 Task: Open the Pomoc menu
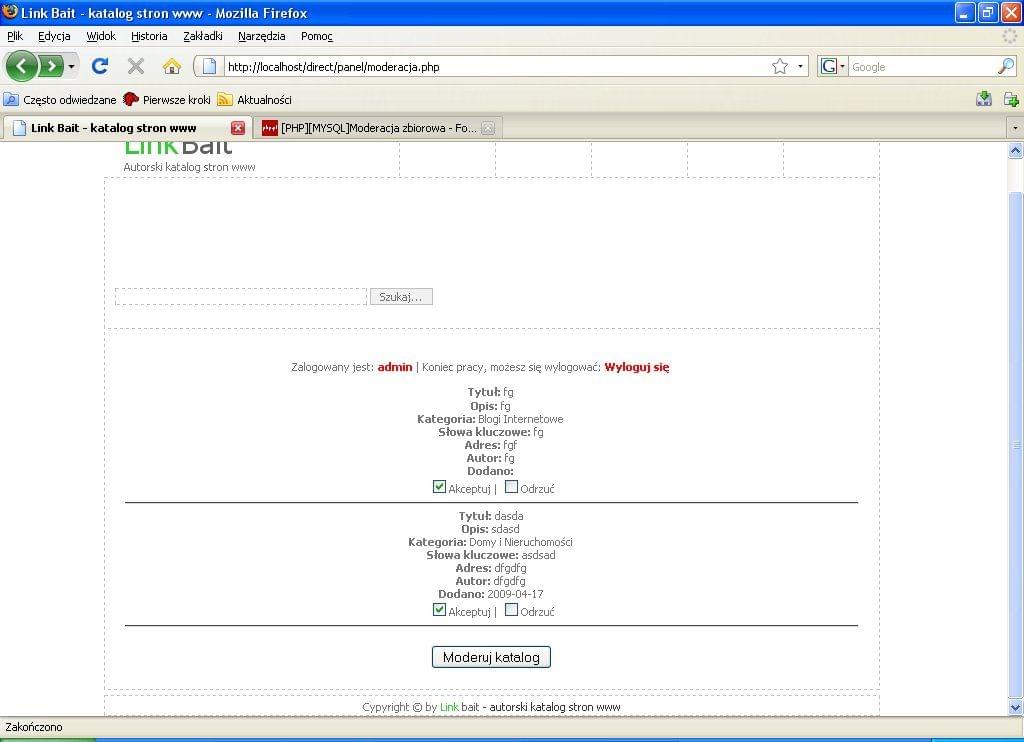(317, 36)
